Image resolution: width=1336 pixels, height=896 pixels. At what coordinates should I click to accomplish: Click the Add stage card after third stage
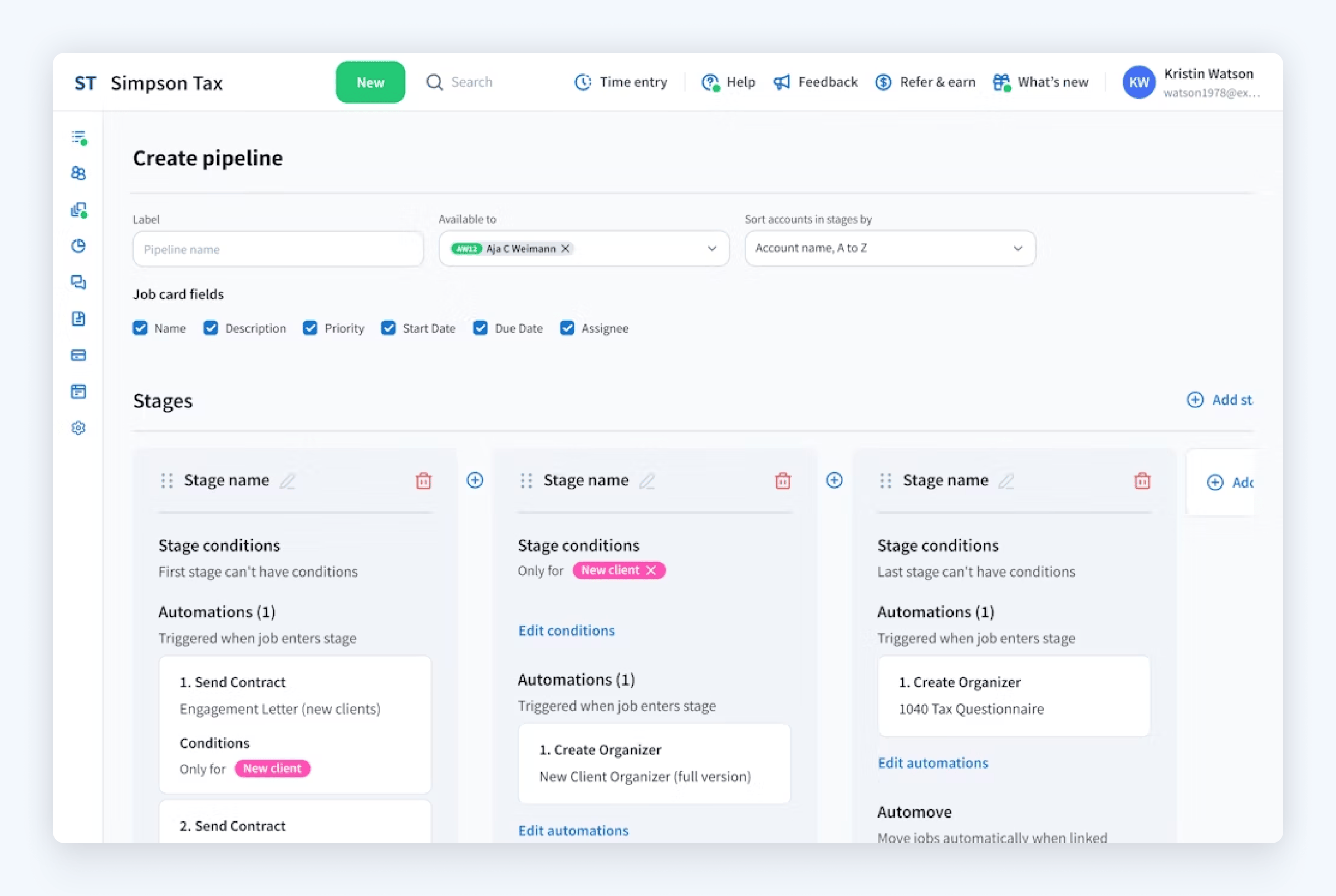pos(1221,483)
